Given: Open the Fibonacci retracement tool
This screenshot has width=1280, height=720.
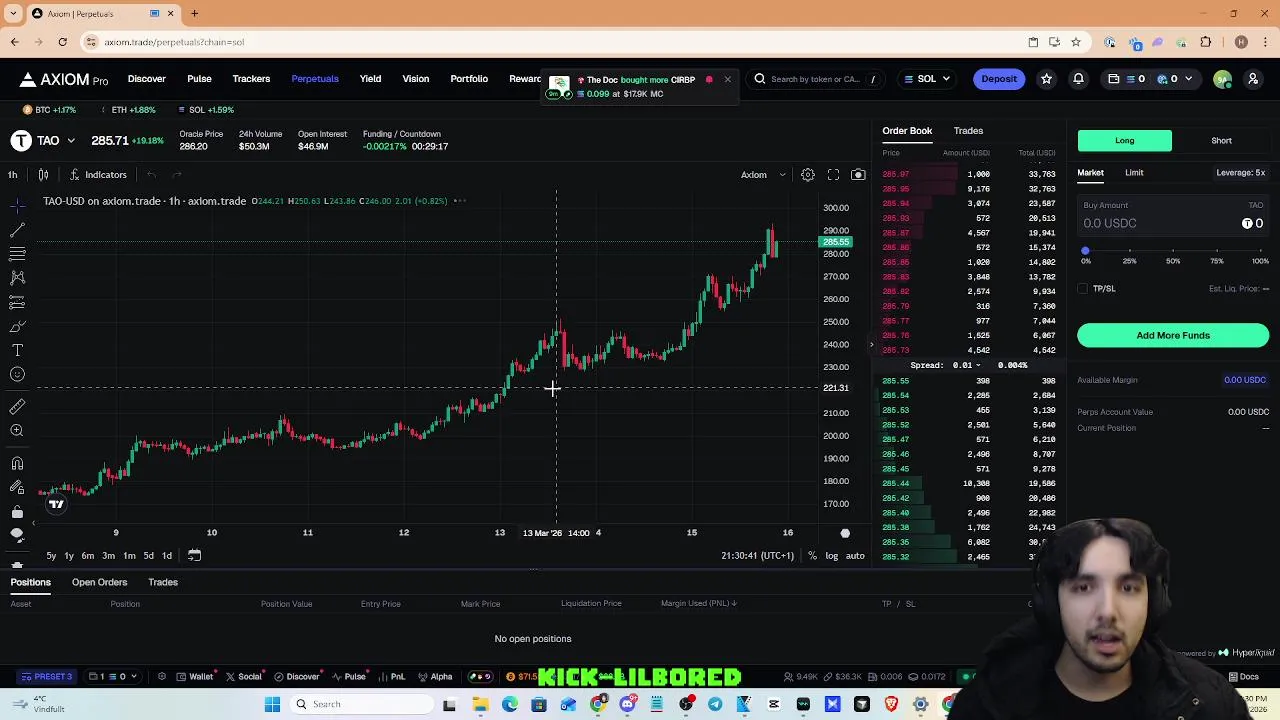Looking at the screenshot, I should [x=17, y=254].
